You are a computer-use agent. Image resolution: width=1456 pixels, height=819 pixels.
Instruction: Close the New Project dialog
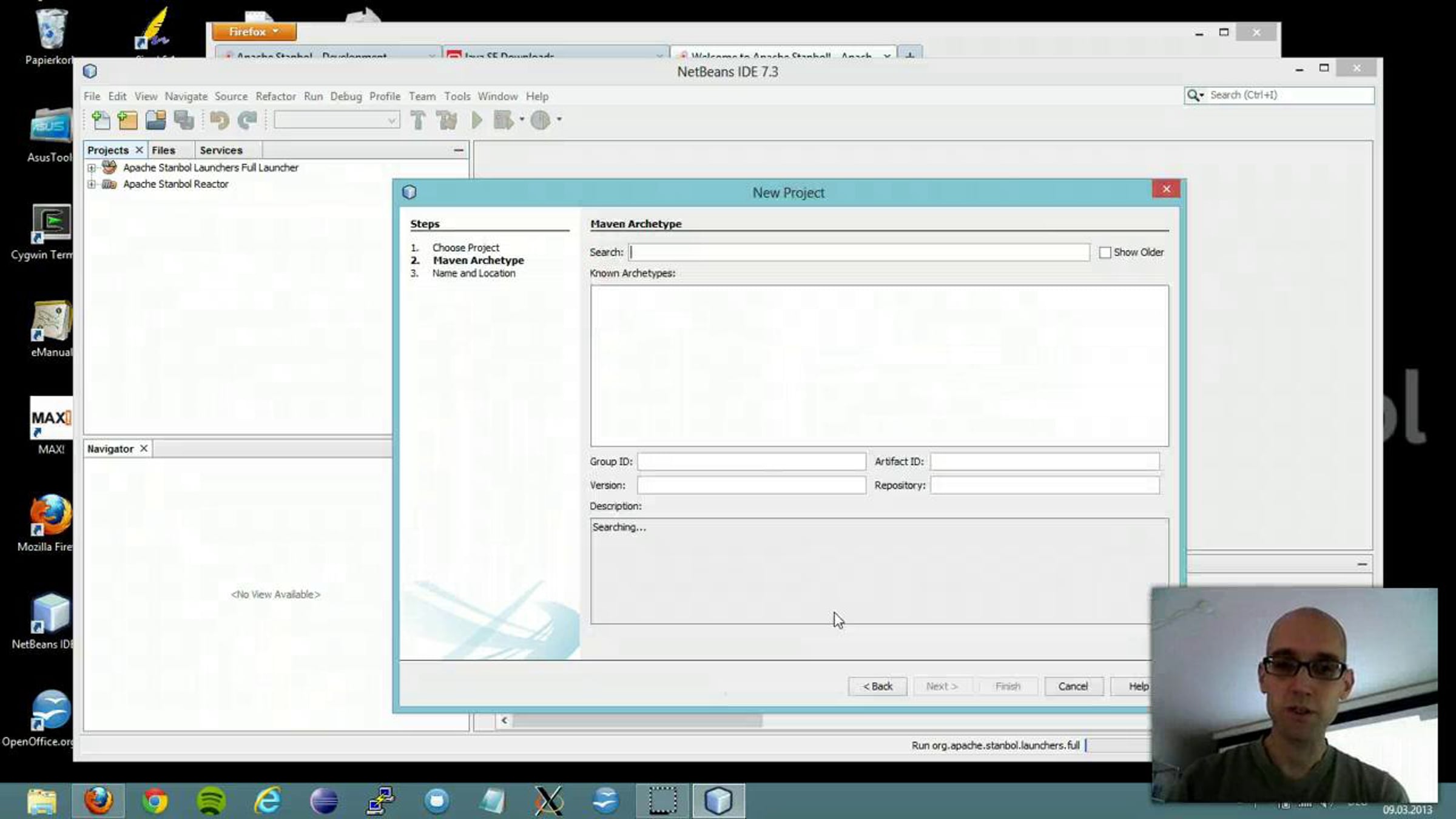point(1165,189)
